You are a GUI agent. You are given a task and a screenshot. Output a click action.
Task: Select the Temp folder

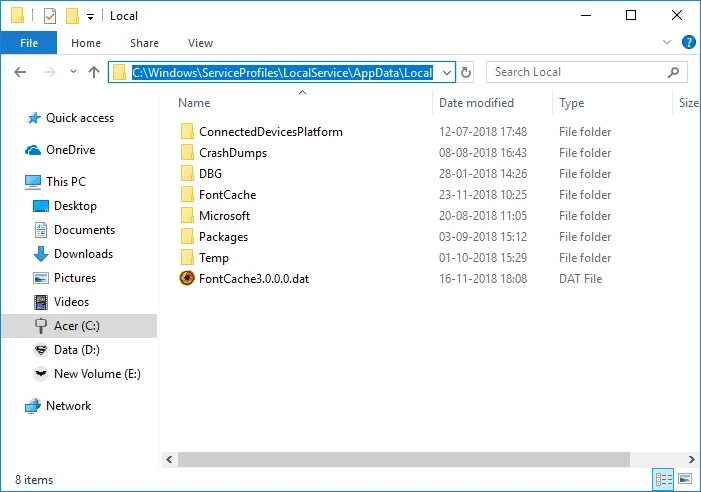[214, 258]
